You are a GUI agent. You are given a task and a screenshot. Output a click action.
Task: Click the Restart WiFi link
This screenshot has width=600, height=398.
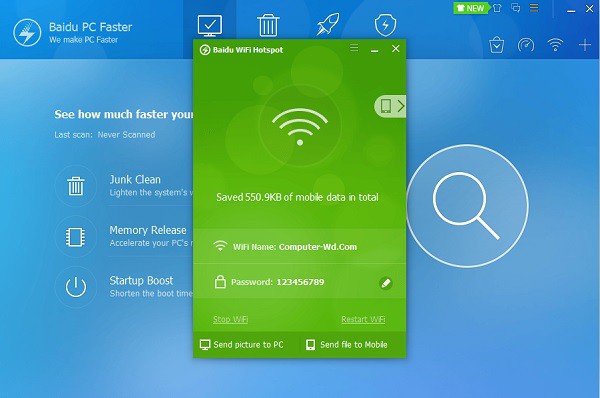pos(363,319)
